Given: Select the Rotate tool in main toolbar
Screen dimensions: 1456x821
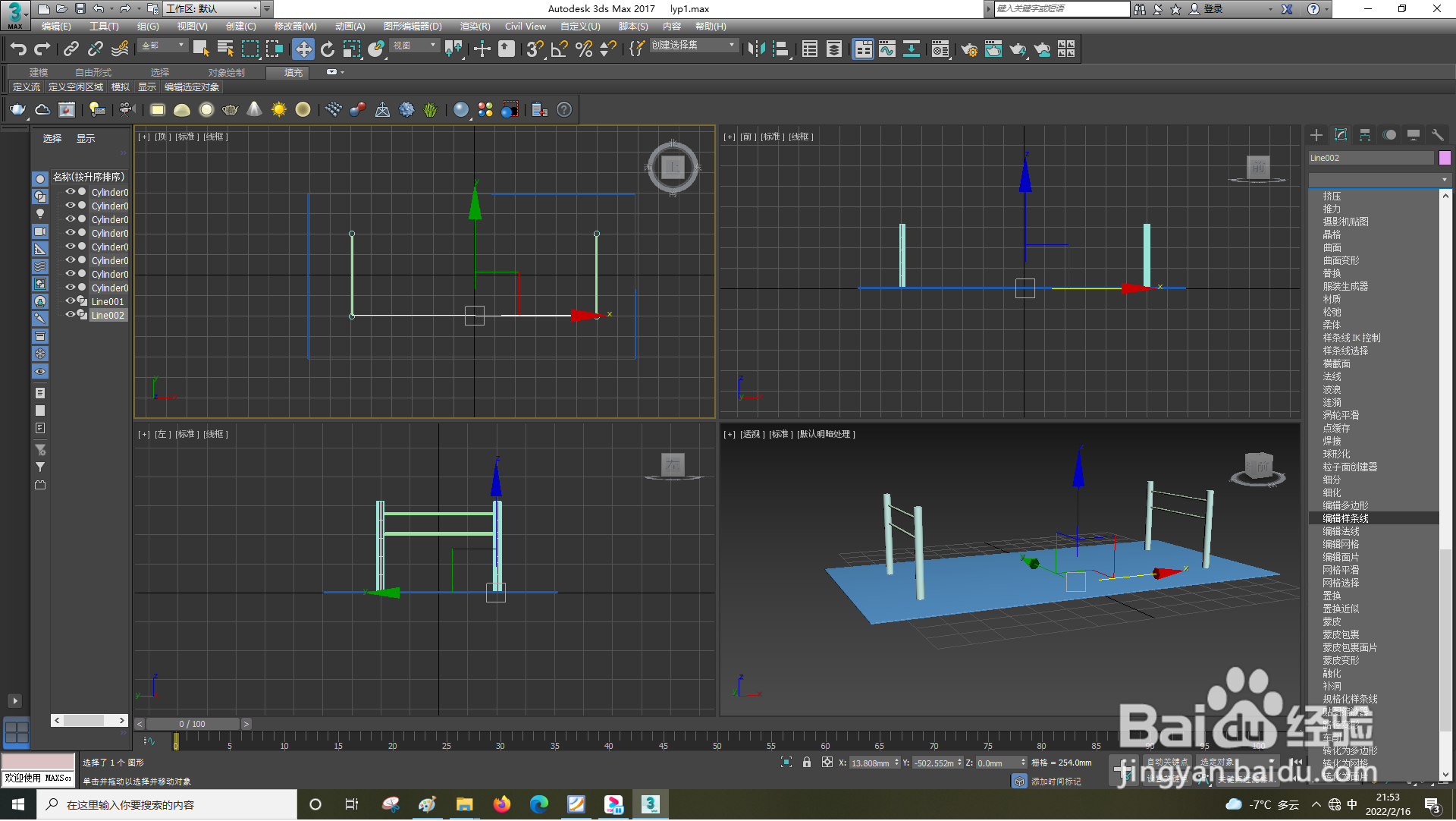Looking at the screenshot, I should point(328,49).
